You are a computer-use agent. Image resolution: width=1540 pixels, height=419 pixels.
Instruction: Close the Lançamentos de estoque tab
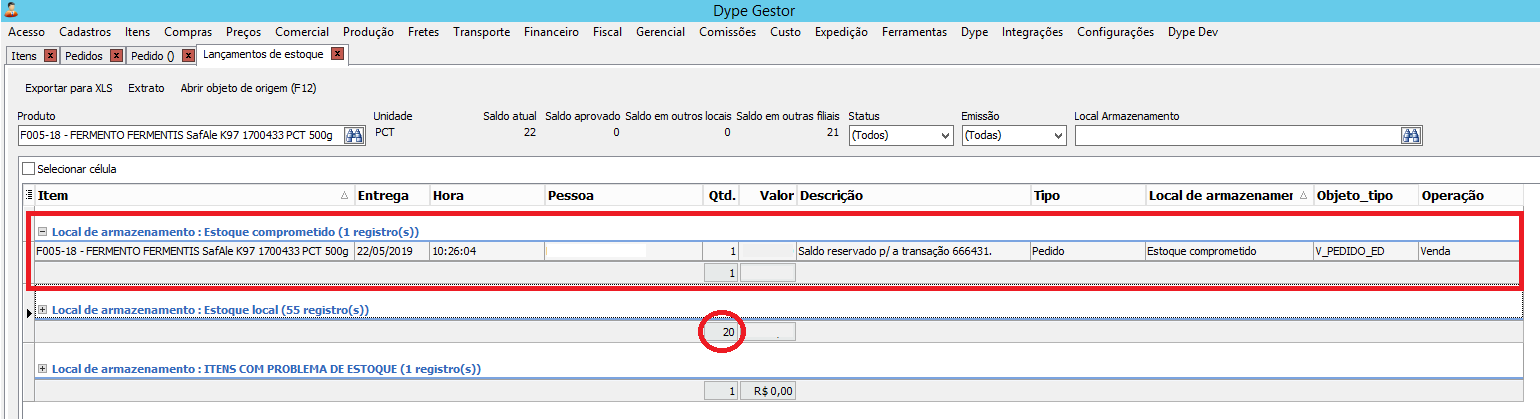click(x=337, y=54)
